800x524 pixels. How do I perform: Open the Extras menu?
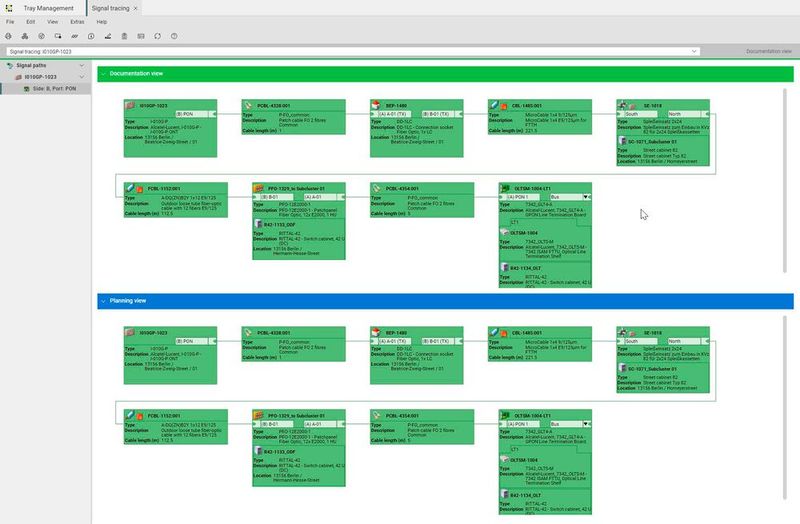(77, 21)
